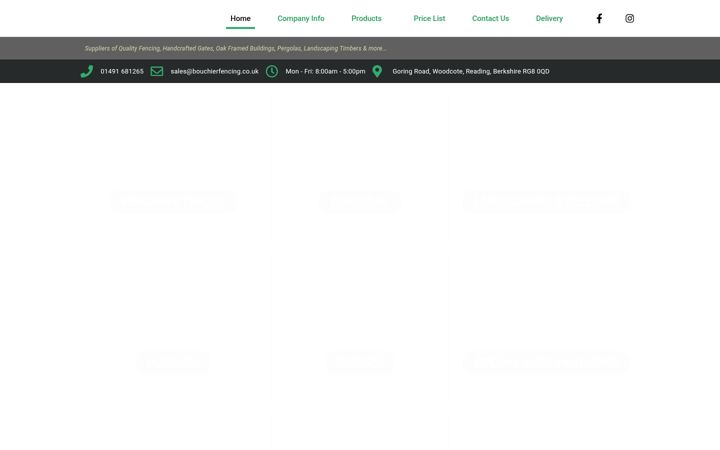Go to the Home menu item
Screen dimensions: 720x450
(240, 18)
